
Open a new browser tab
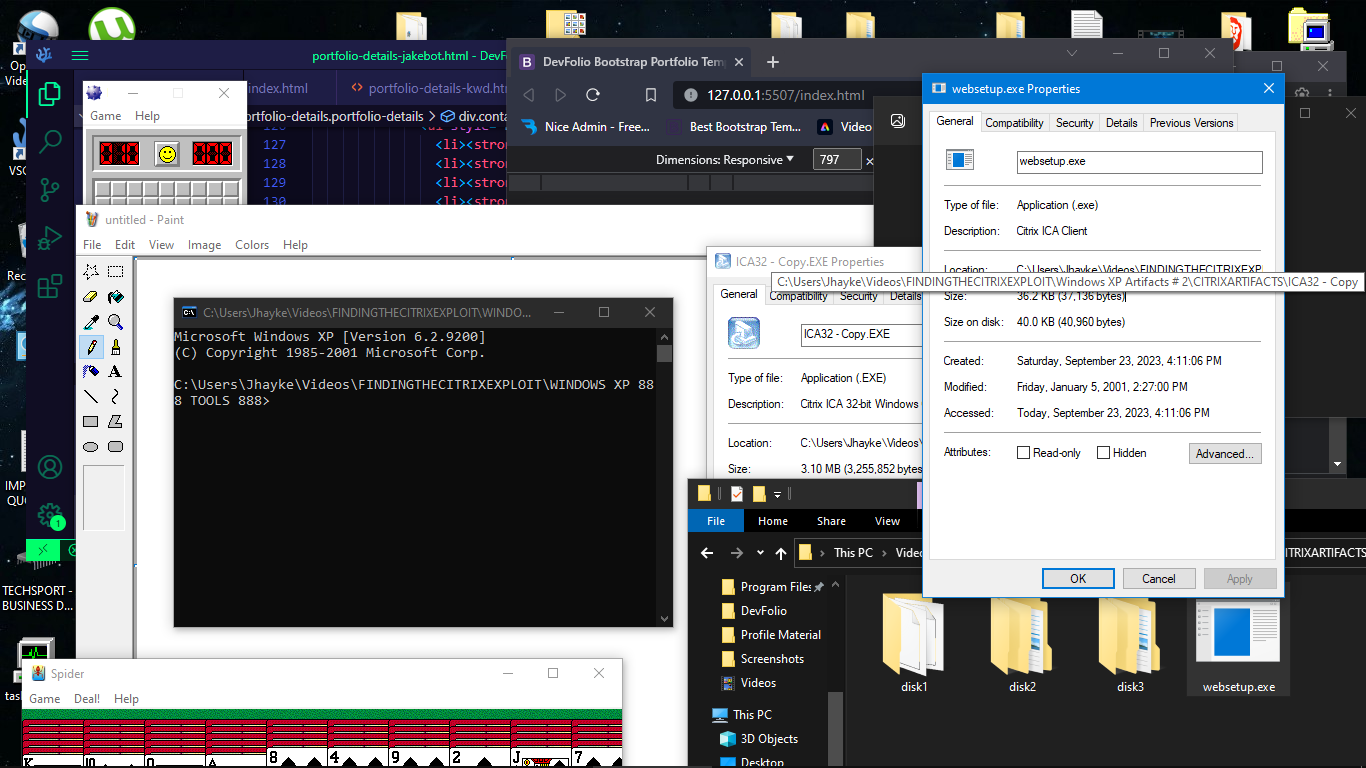click(772, 62)
